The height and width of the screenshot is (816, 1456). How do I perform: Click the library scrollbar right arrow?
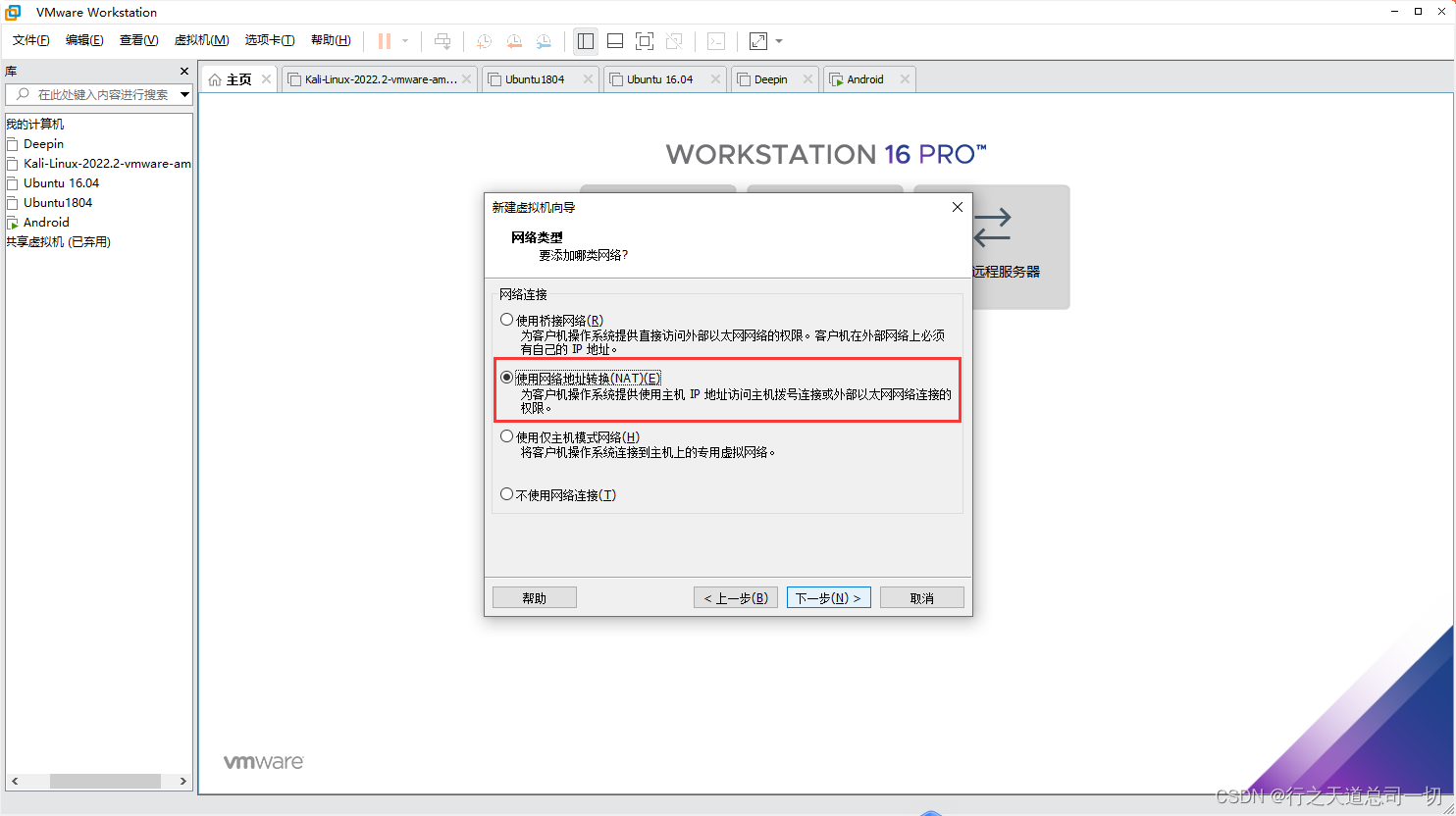183,781
